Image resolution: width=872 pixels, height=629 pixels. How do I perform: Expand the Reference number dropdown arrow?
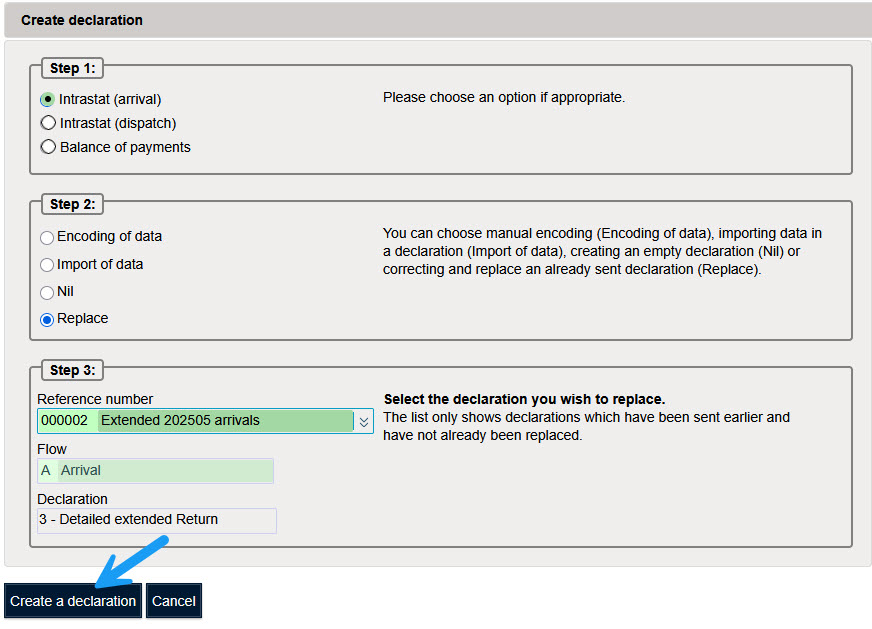click(364, 422)
